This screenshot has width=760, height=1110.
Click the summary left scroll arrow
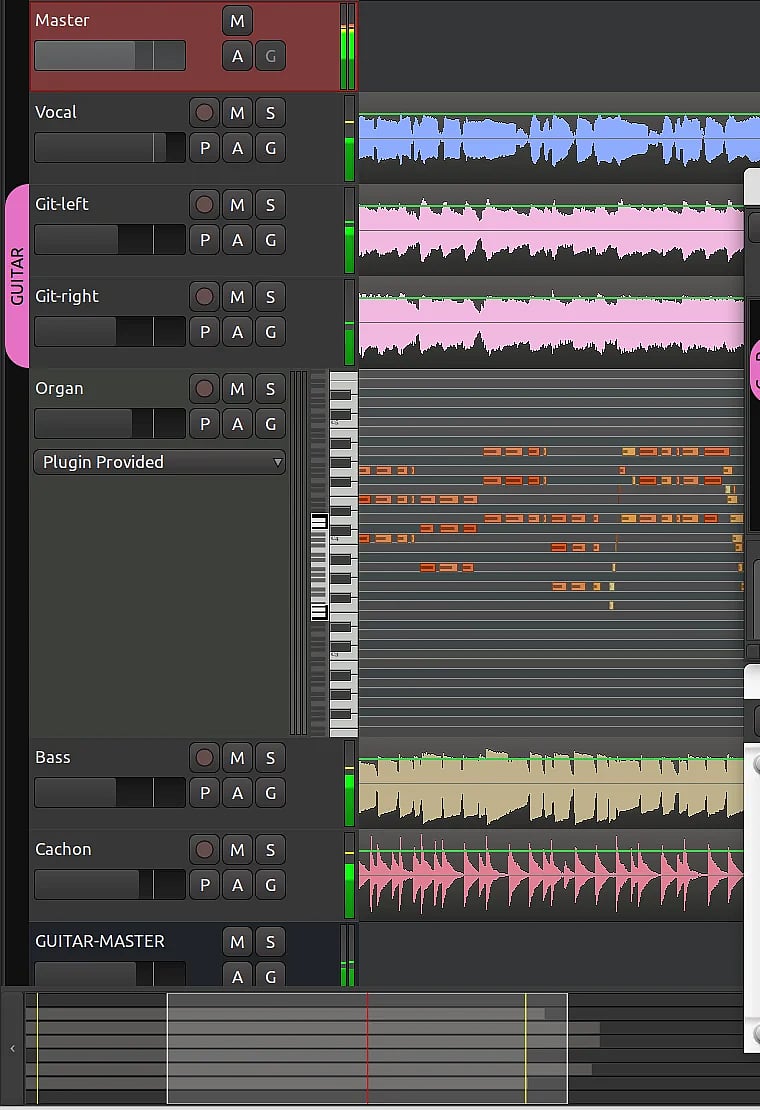(13, 1048)
